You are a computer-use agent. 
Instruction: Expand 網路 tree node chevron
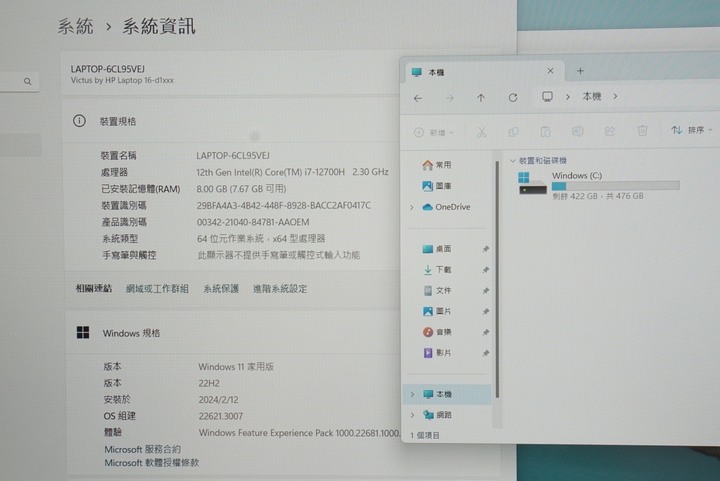(412, 415)
